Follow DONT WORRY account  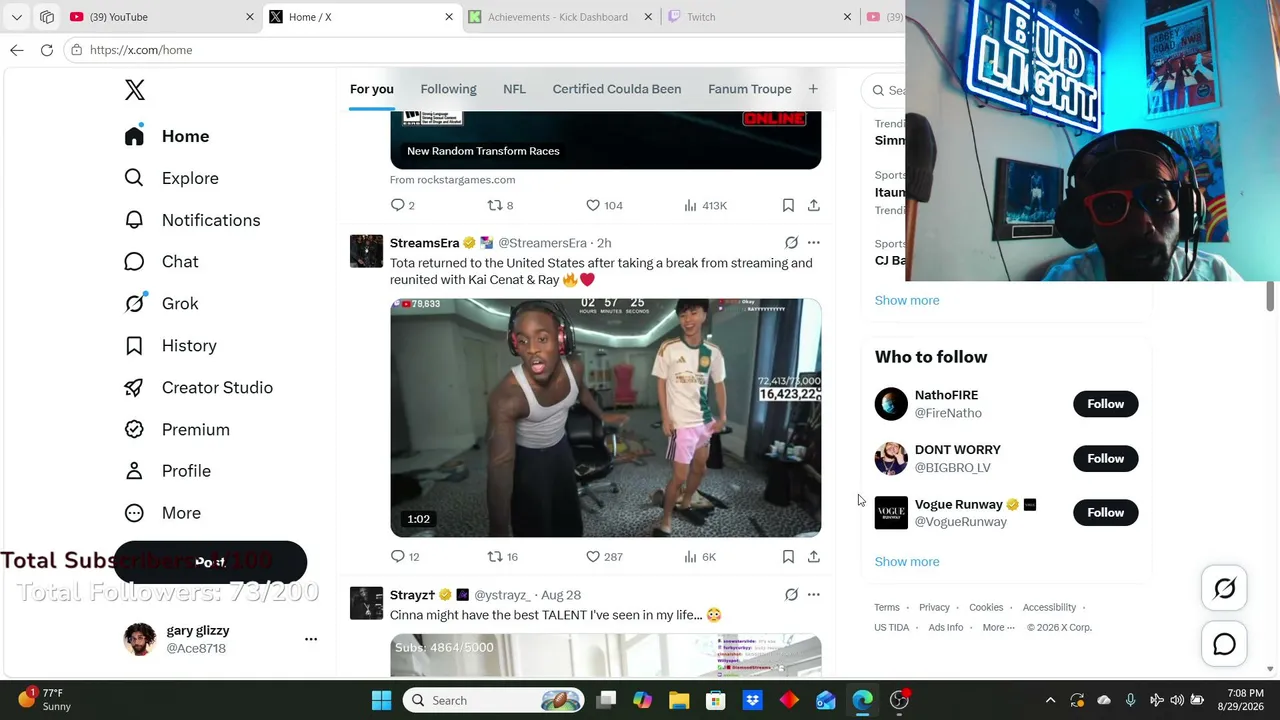point(1105,458)
